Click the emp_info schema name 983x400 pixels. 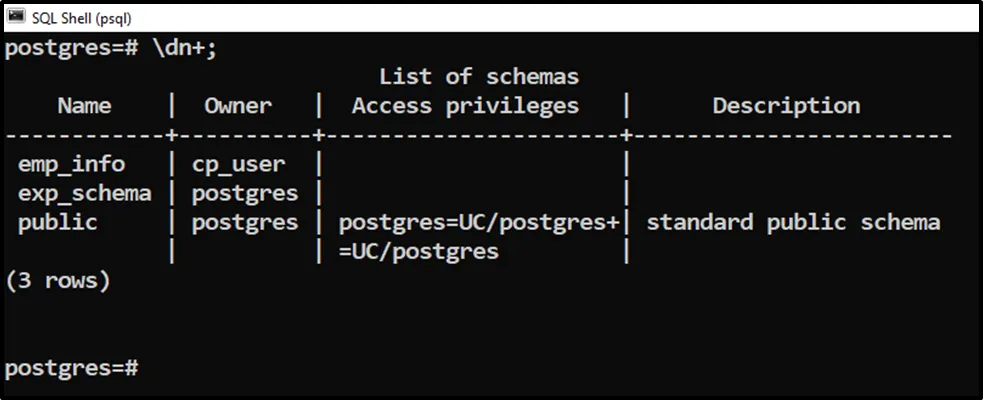pos(71,164)
